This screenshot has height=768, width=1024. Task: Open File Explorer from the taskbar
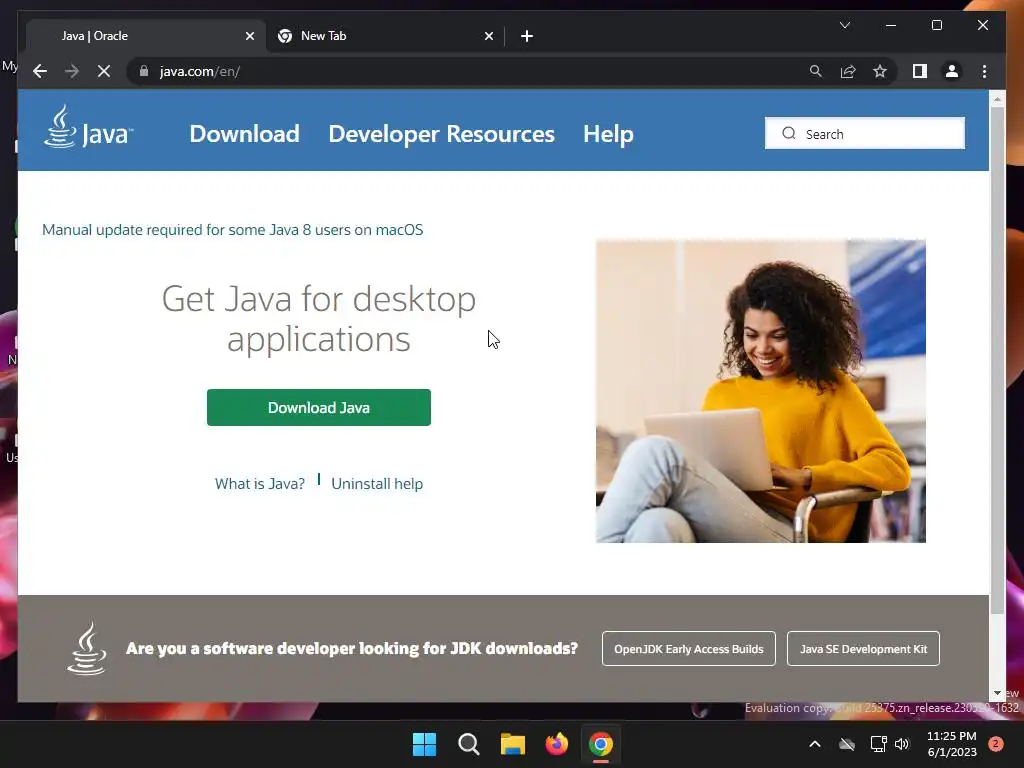pyautogui.click(x=513, y=744)
